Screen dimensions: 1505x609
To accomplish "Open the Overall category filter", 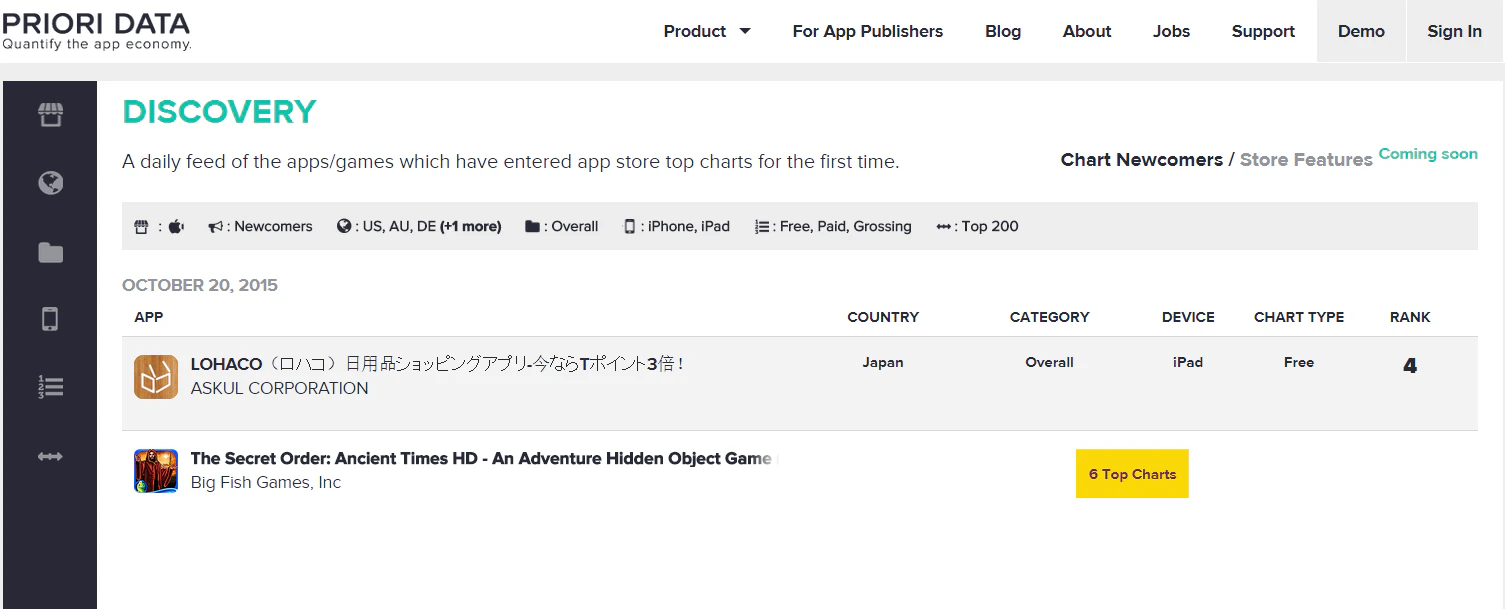I will tap(575, 226).
